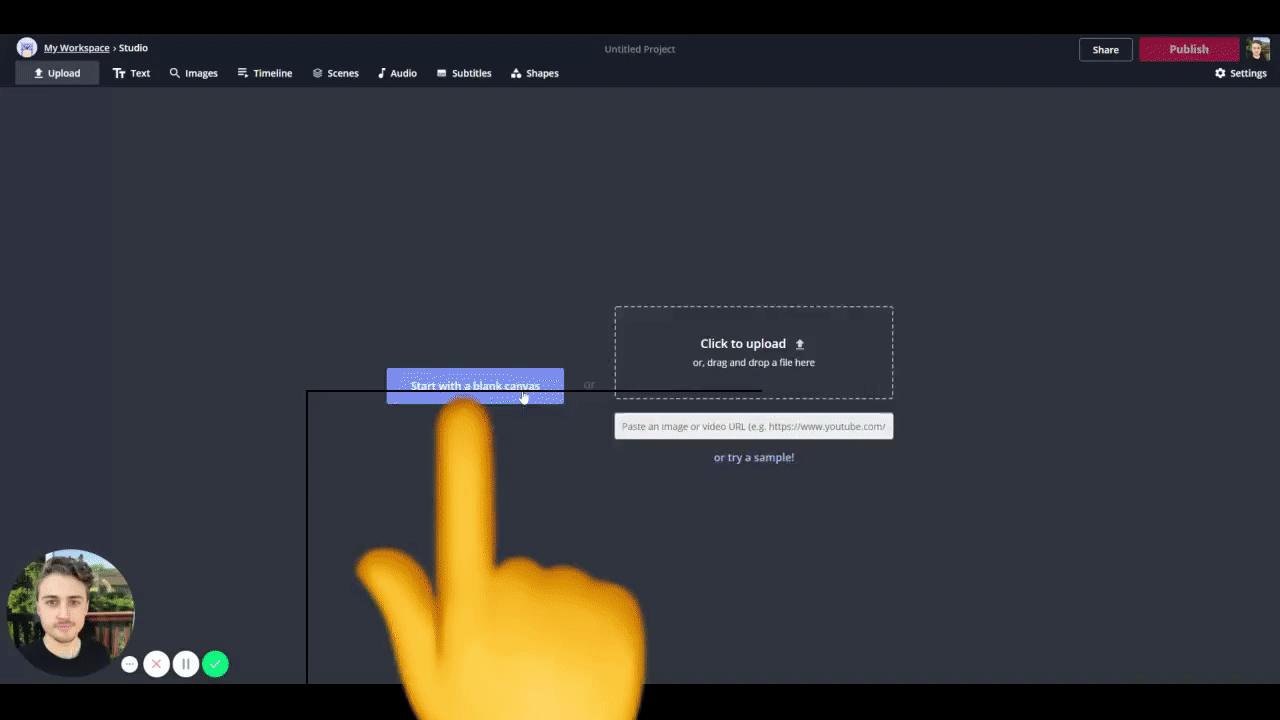Open the Images search tool
The image size is (1280, 720).
193,73
